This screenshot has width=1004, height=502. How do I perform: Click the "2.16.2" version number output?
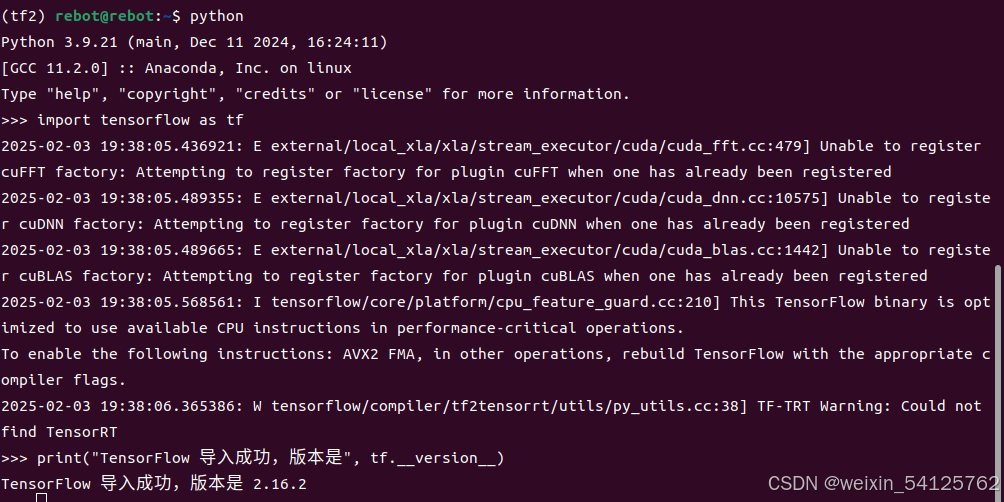point(280,484)
